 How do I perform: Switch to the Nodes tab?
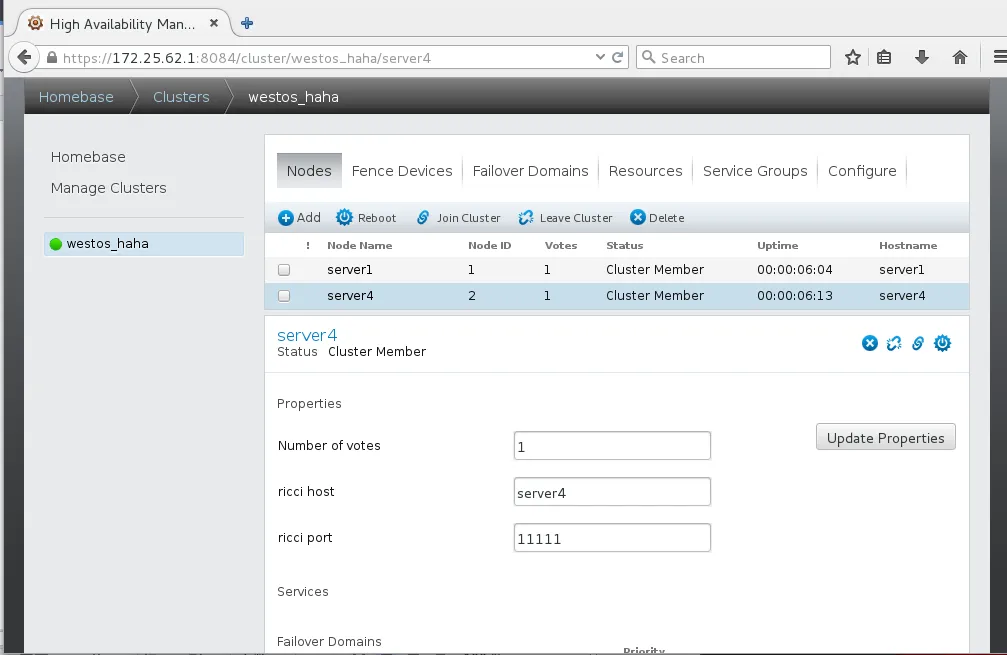coord(309,171)
